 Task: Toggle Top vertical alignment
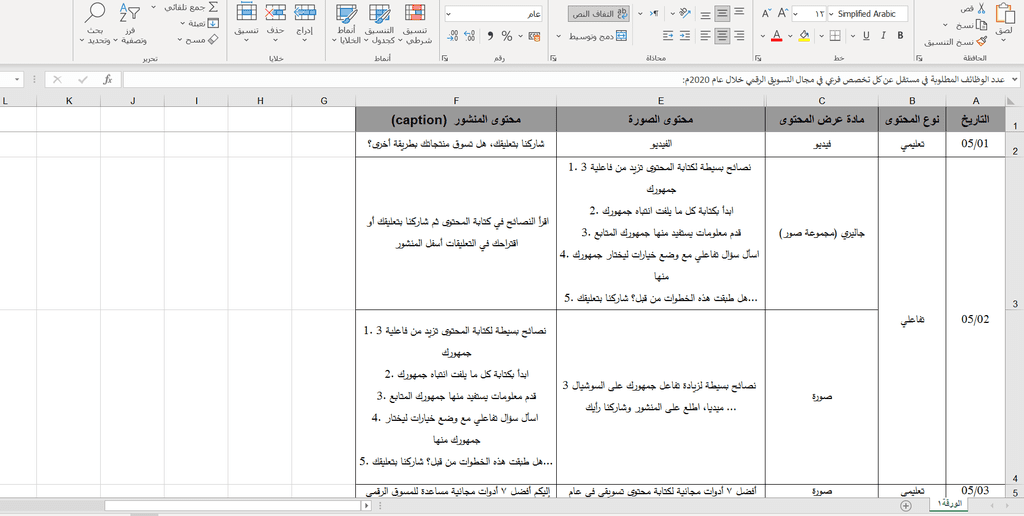point(739,13)
